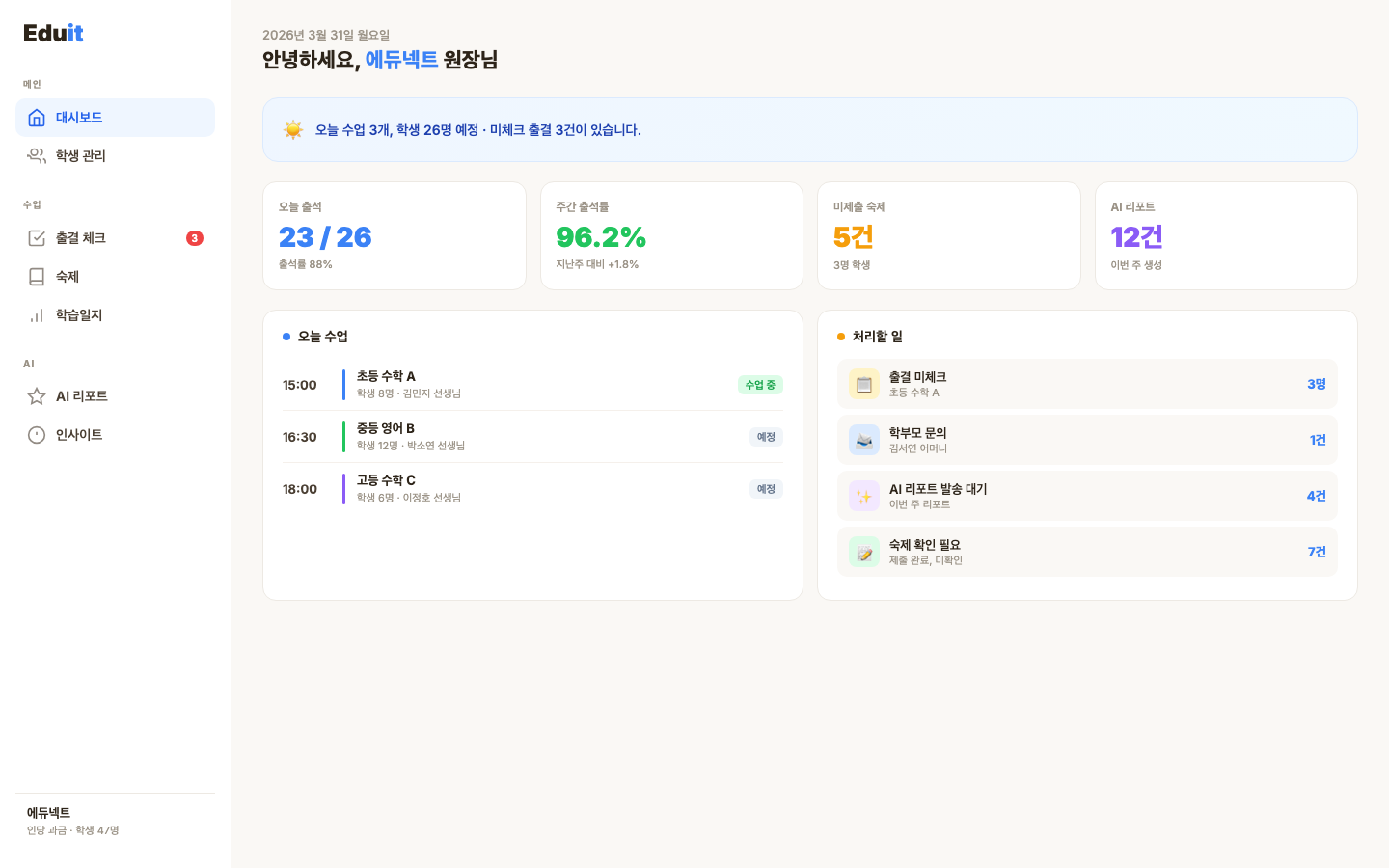Select the 대시보드 home icon in sidebar
The height and width of the screenshot is (868, 1389).
tap(38, 117)
